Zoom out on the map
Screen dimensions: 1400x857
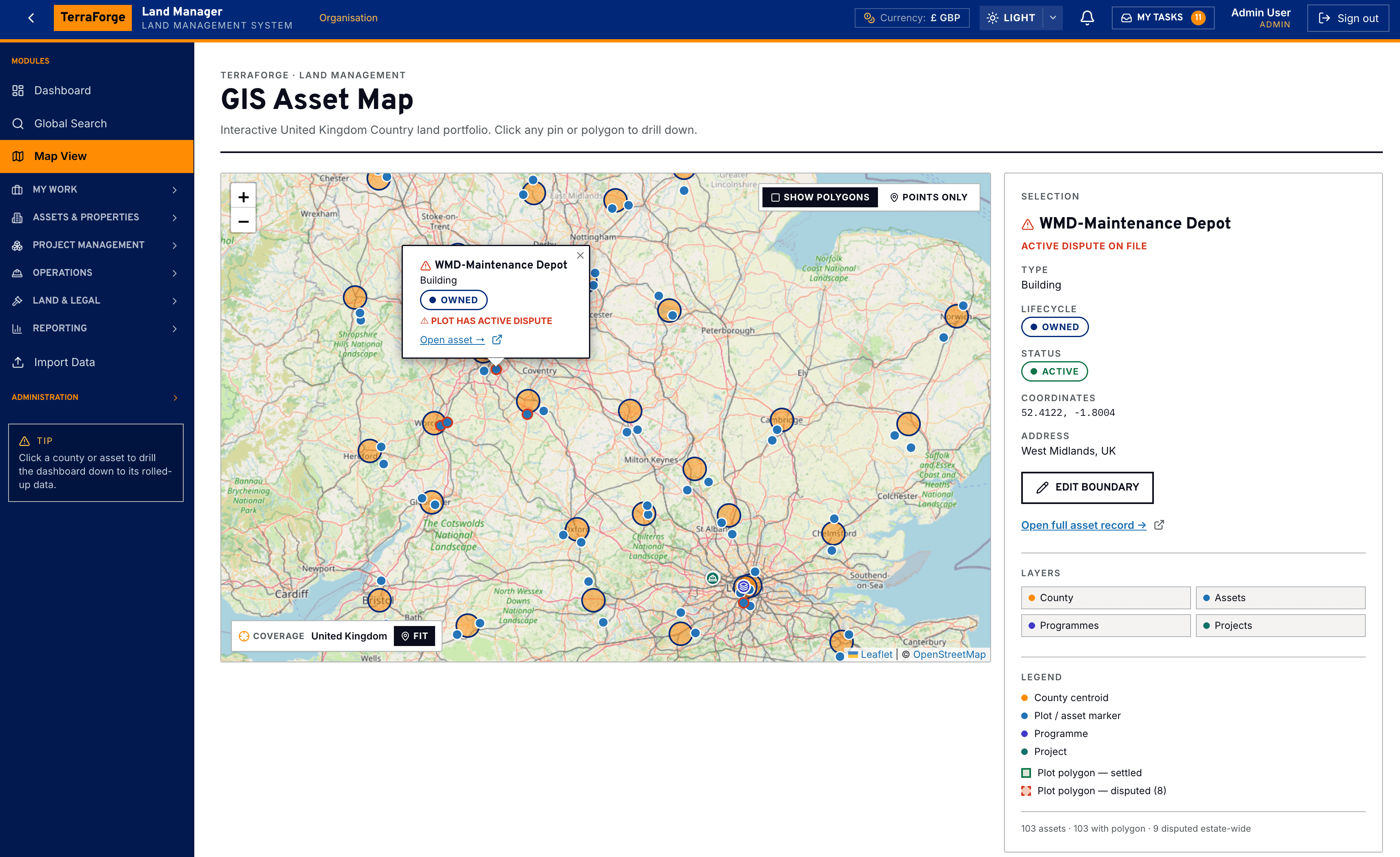[243, 222]
